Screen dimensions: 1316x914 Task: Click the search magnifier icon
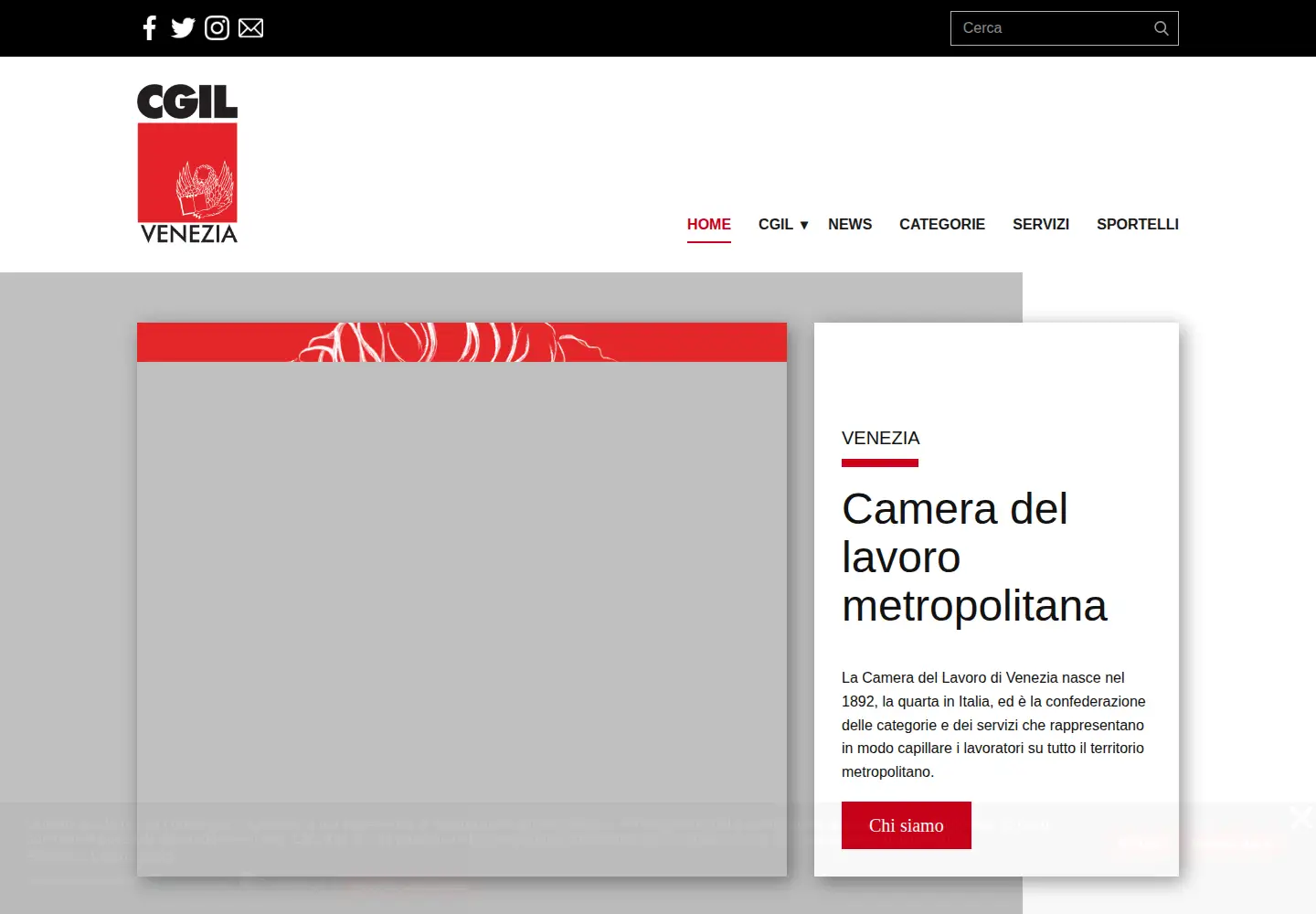tap(1162, 28)
